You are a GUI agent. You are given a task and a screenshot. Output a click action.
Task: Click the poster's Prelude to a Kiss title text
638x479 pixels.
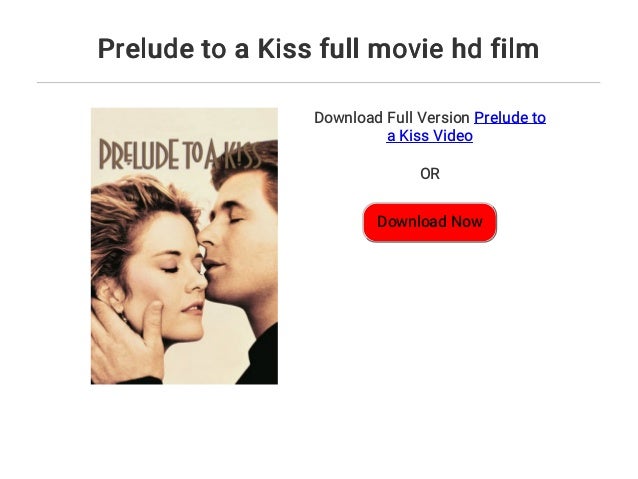click(179, 154)
